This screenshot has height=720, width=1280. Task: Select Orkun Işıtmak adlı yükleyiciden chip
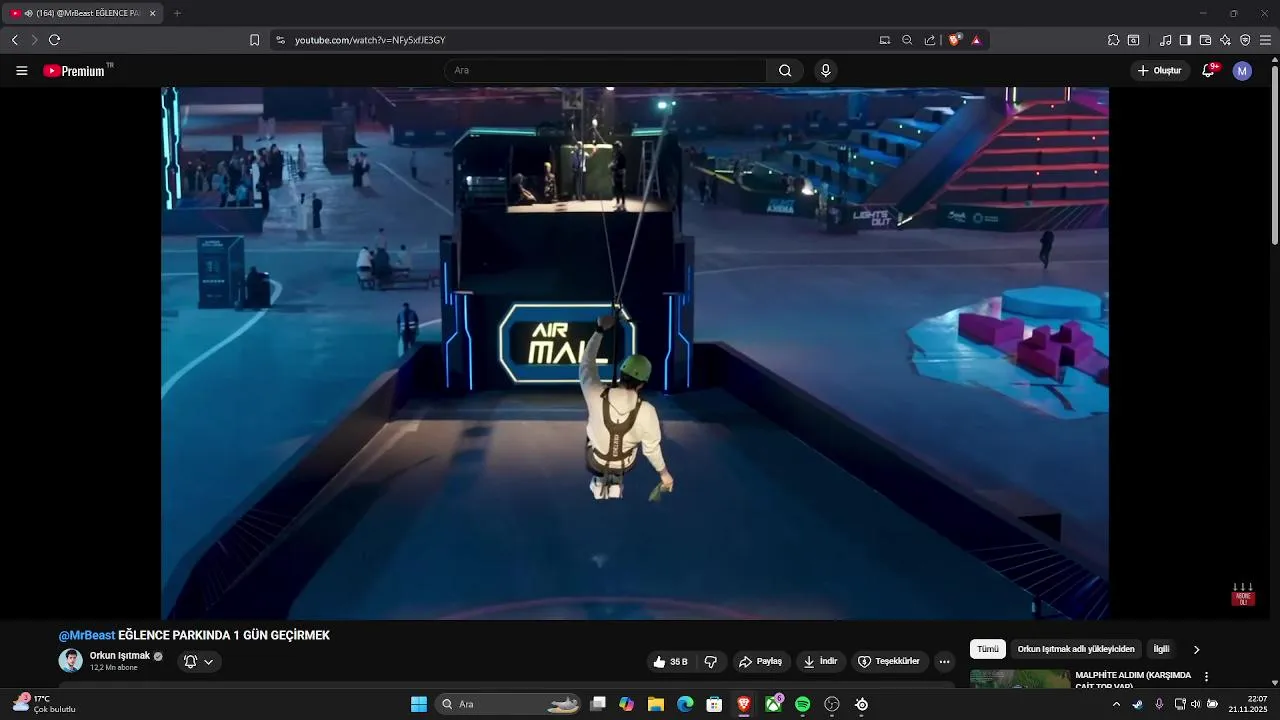pos(1076,649)
